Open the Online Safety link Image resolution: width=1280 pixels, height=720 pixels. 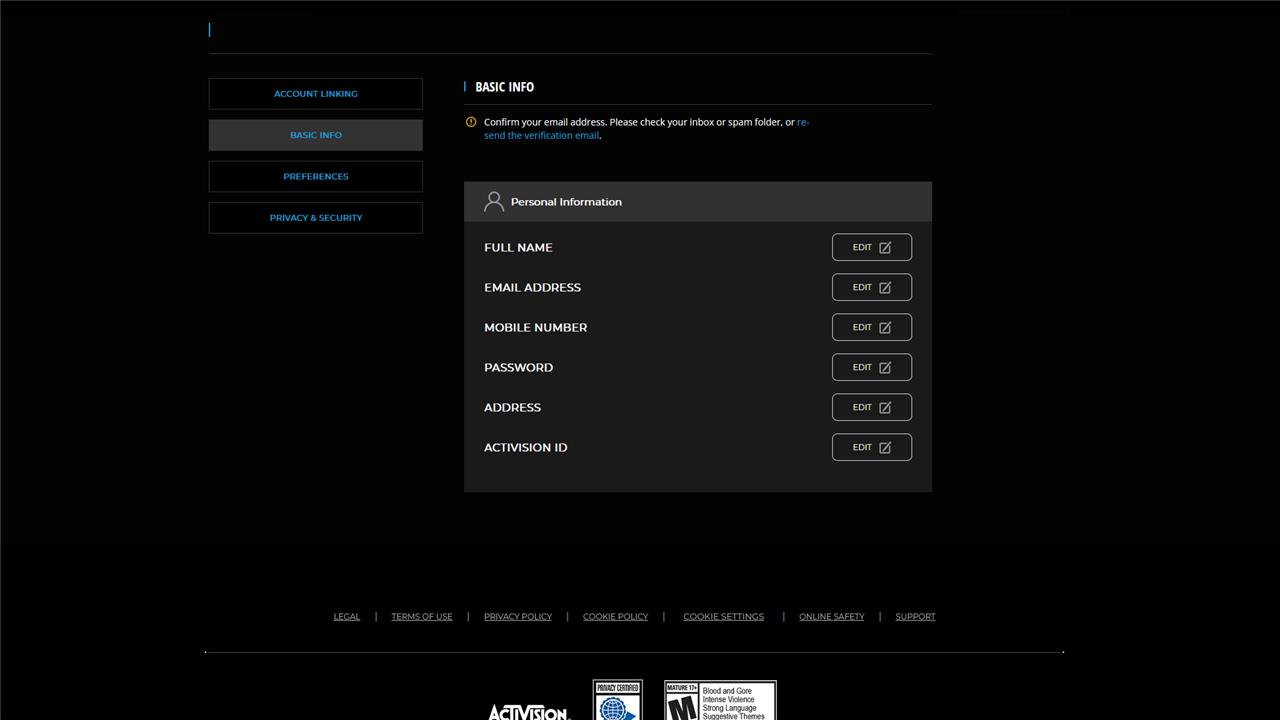831,617
